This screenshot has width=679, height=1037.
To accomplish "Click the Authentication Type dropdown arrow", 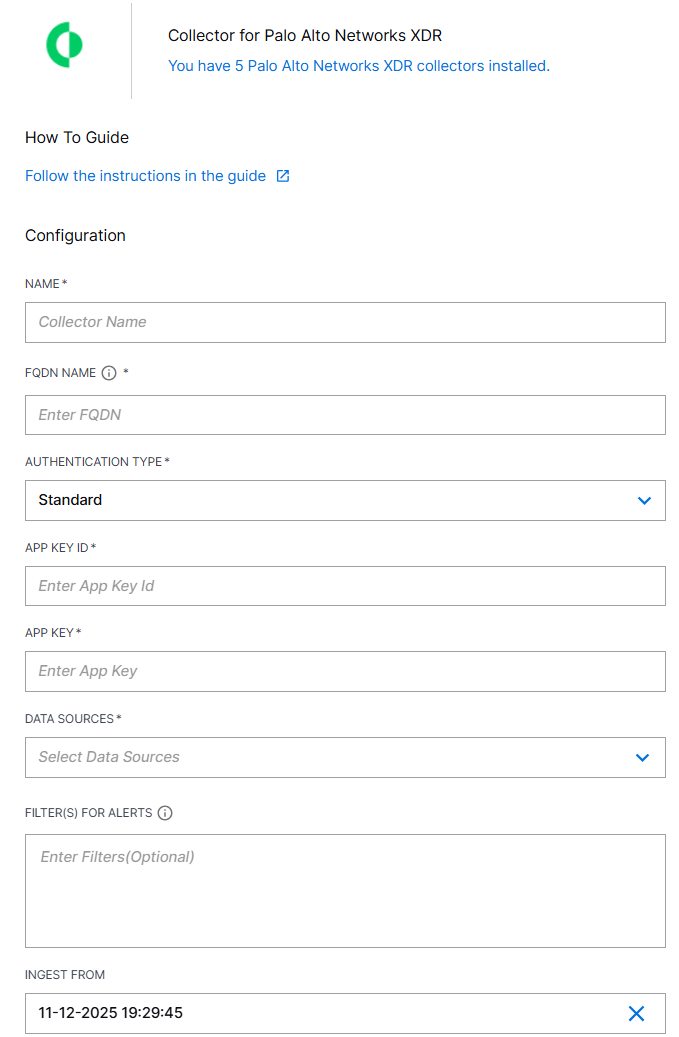I will (x=643, y=500).
